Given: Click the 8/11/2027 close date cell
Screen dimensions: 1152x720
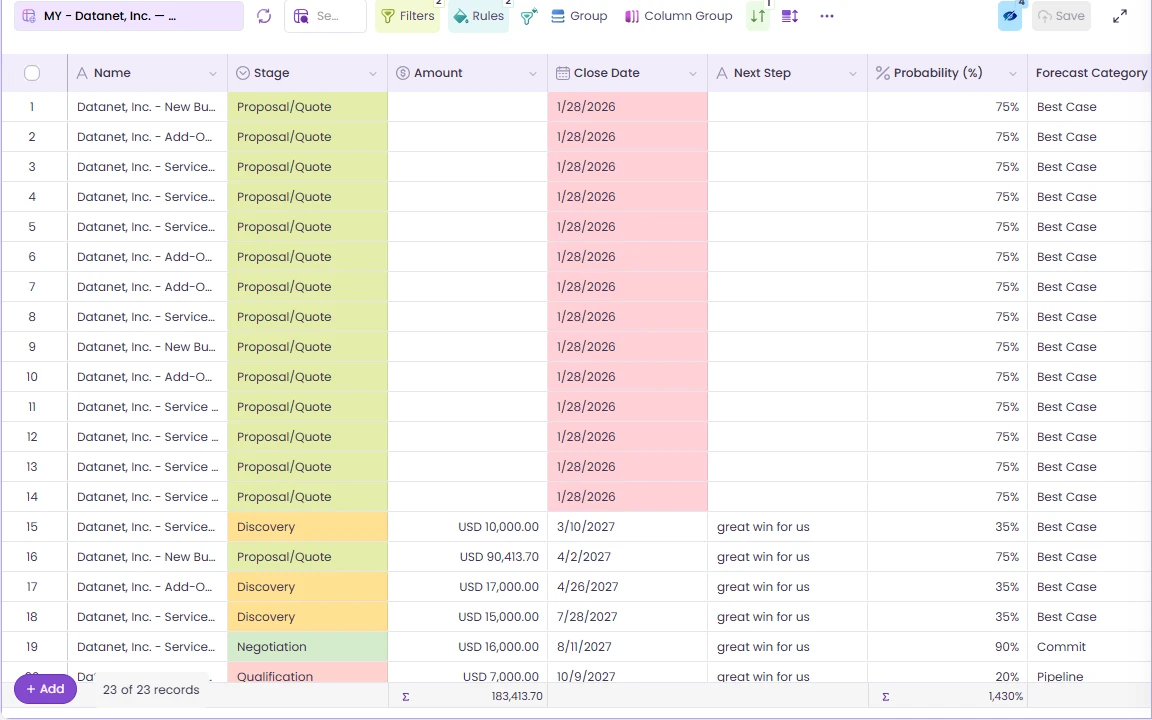Looking at the screenshot, I should pos(627,647).
